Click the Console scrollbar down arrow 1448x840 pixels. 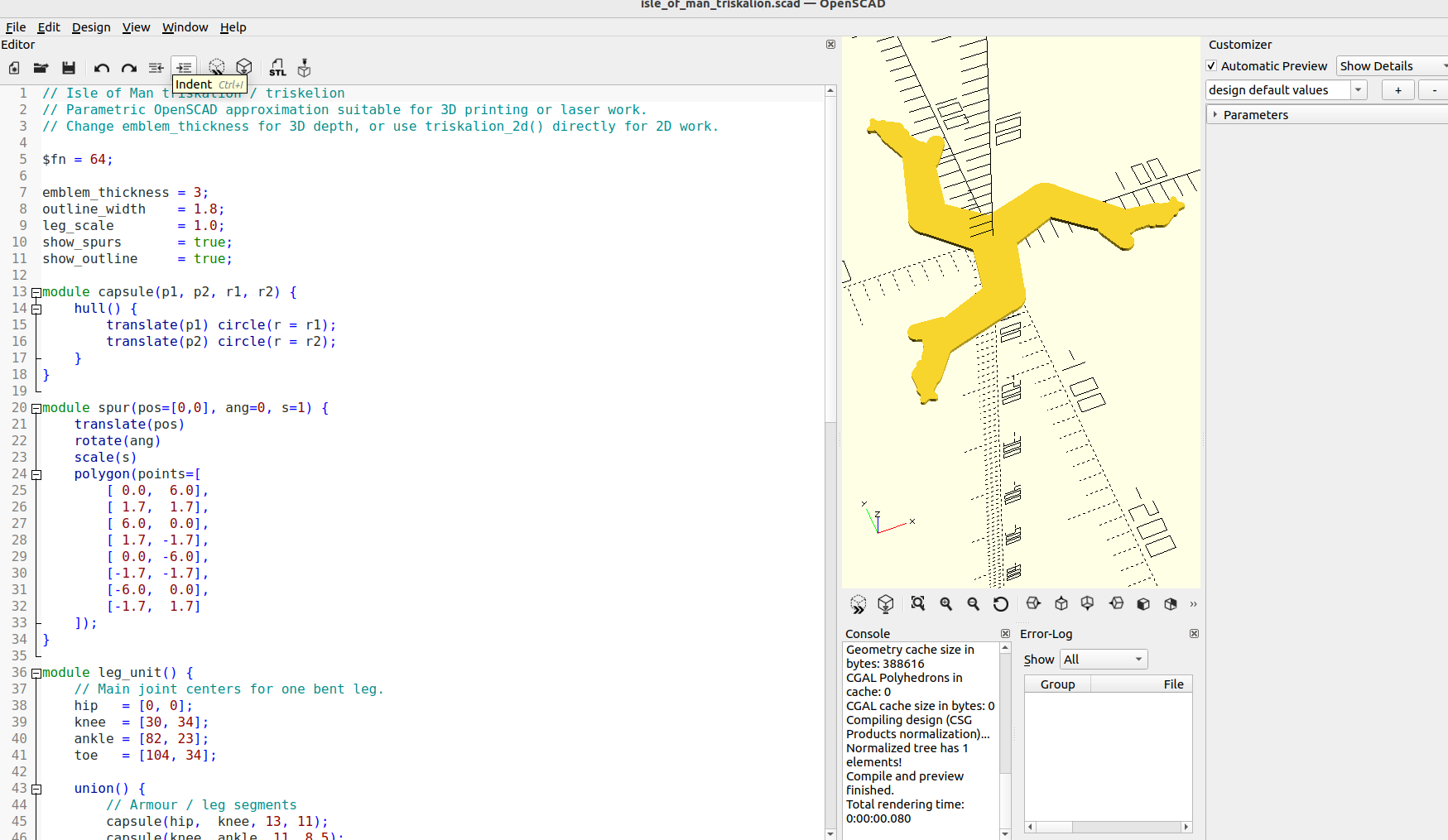coord(1005,834)
